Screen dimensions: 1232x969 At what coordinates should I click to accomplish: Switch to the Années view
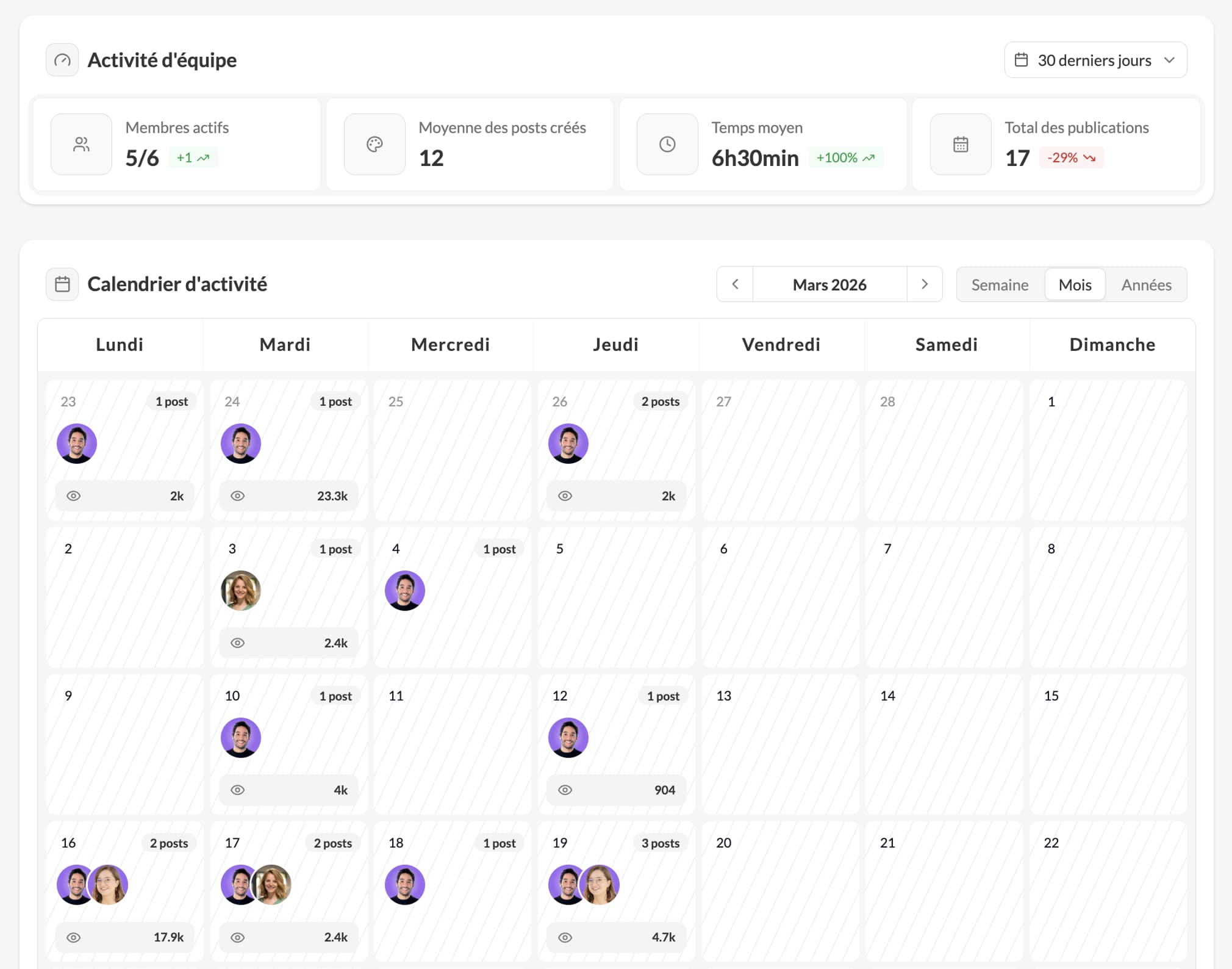coord(1146,285)
